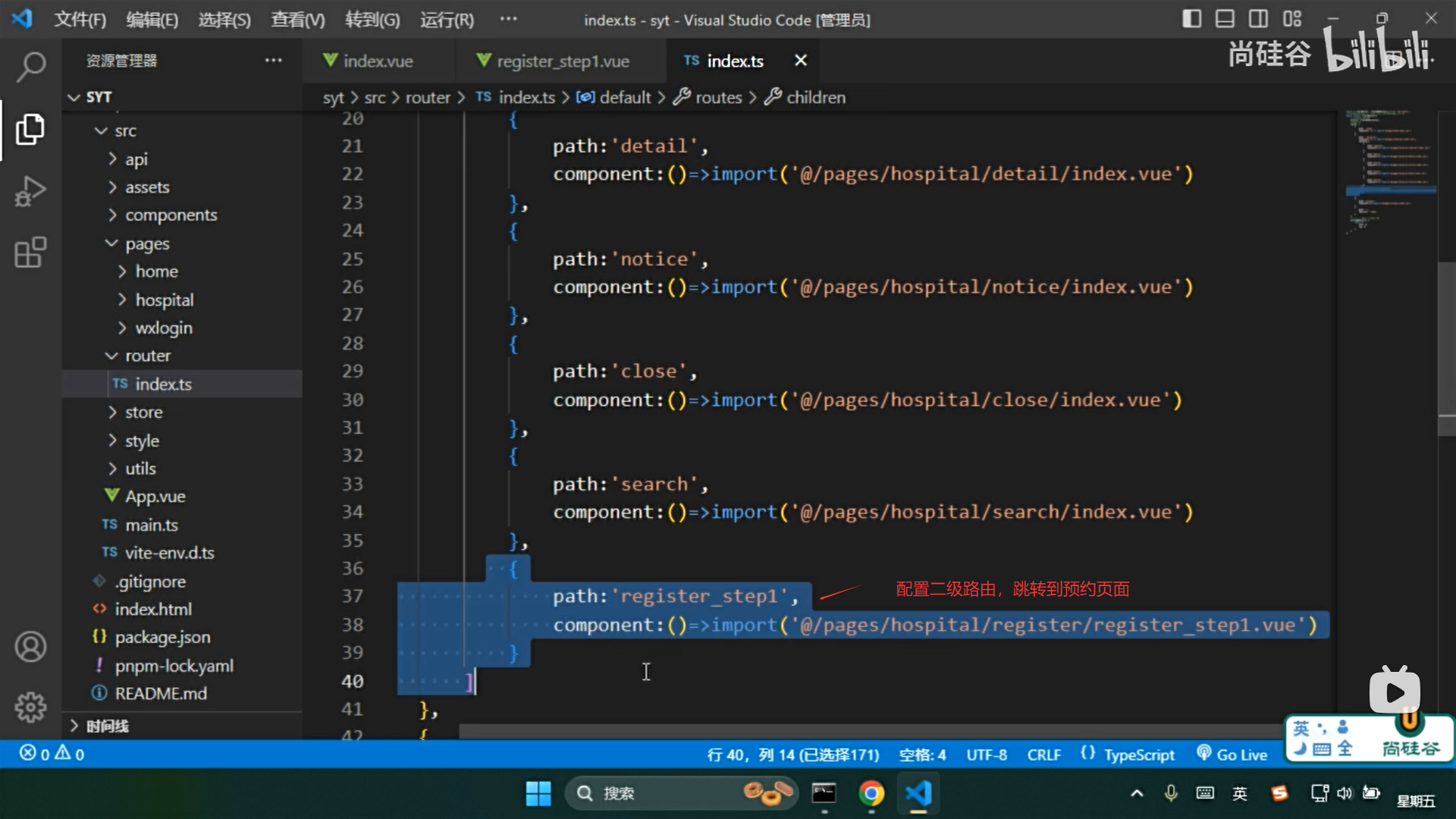Open the Accounts icon in activity bar
Screen dimensions: 1456x819
30,647
